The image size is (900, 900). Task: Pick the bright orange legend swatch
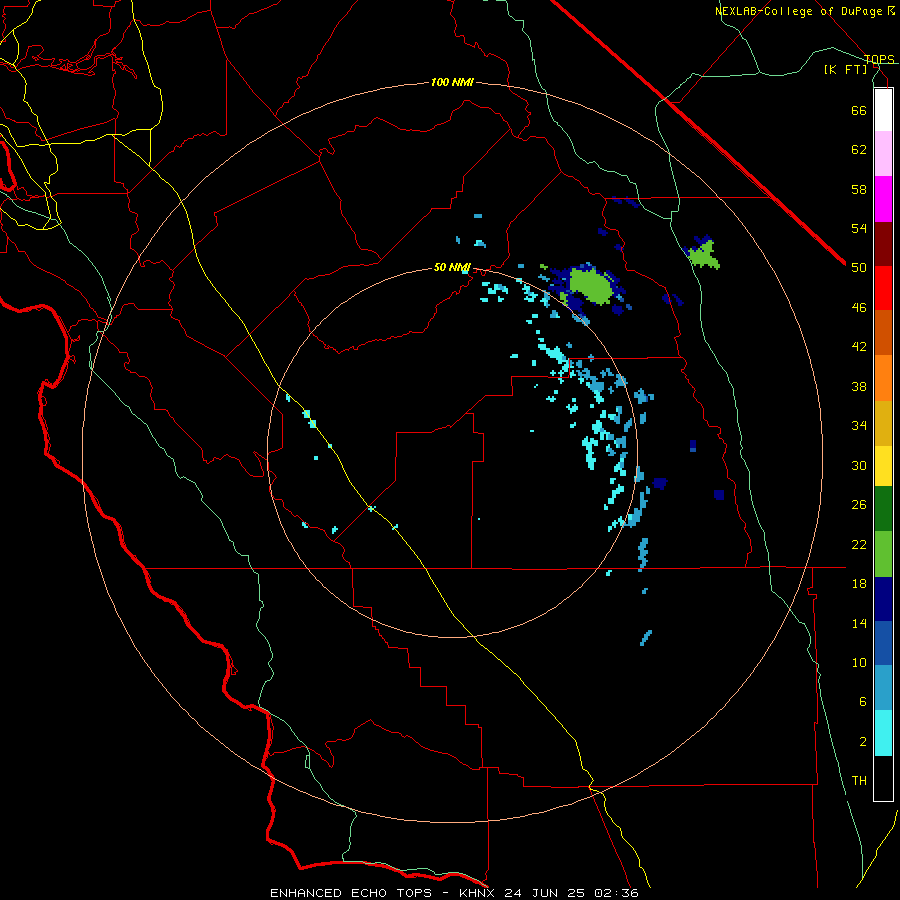tap(883, 378)
